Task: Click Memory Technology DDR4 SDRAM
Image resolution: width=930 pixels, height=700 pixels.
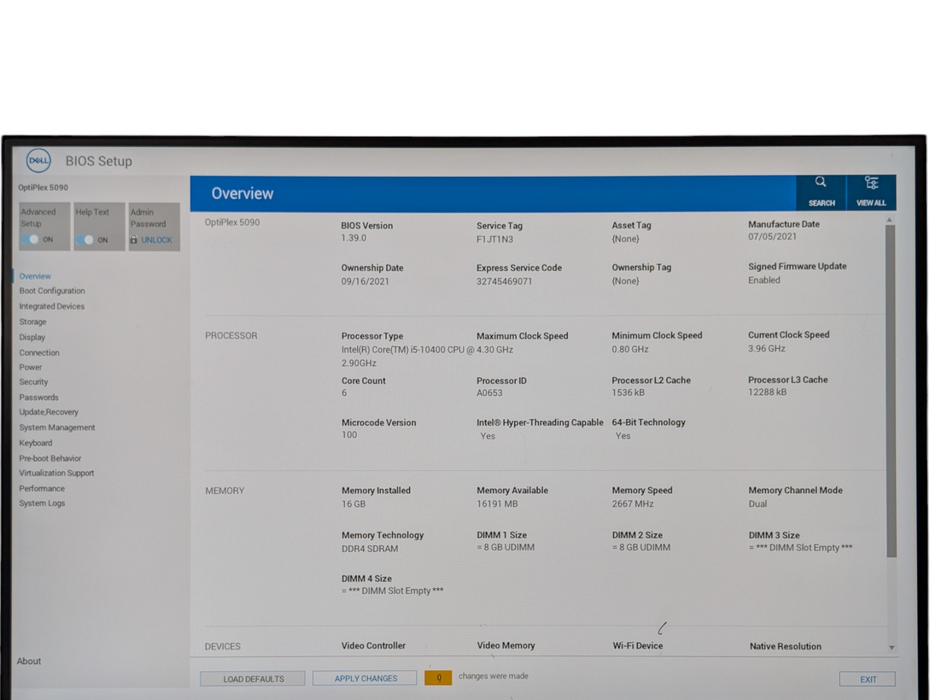Action: (370, 549)
